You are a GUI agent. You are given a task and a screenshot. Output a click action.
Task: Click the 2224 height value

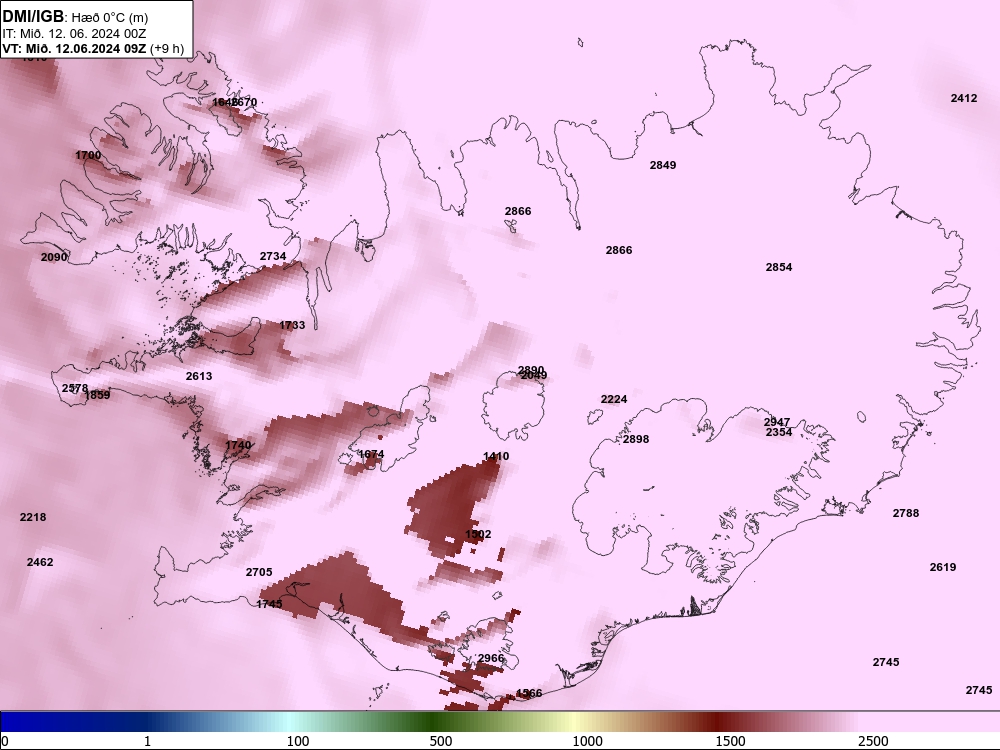pos(614,399)
